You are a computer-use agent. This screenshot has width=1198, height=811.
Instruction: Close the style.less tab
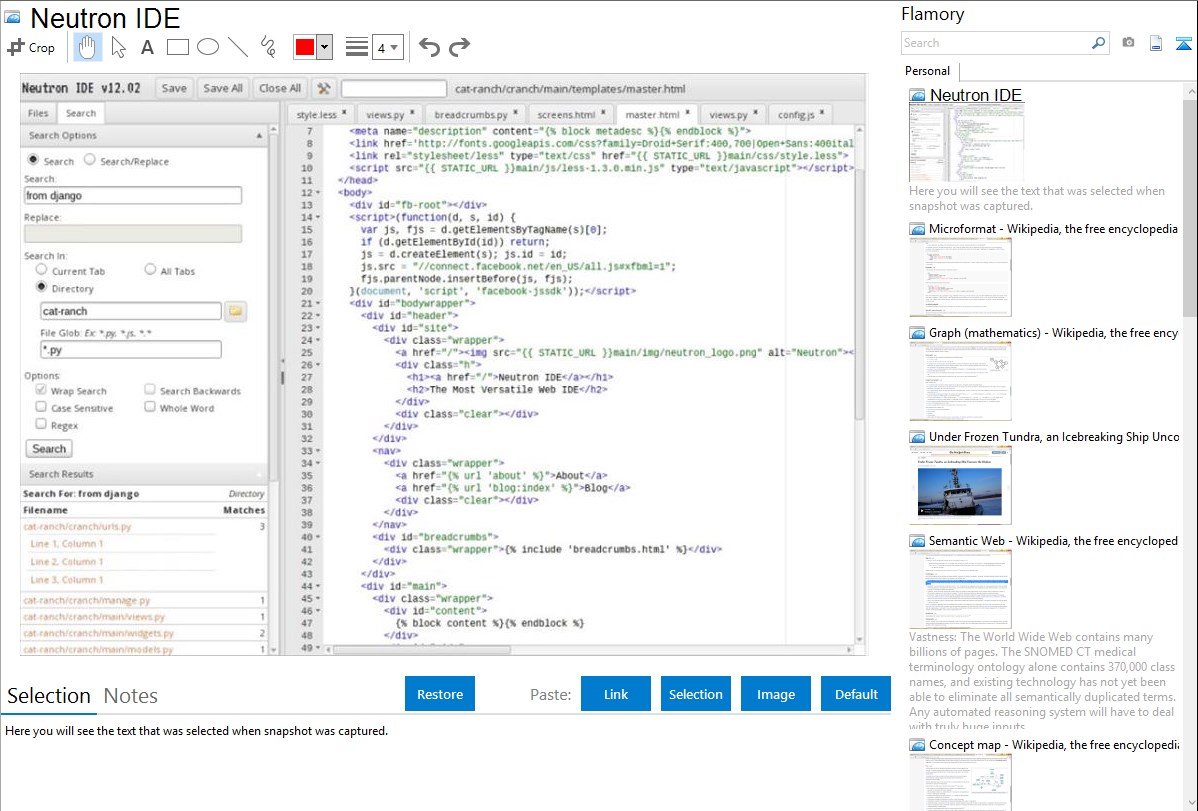[x=344, y=112]
